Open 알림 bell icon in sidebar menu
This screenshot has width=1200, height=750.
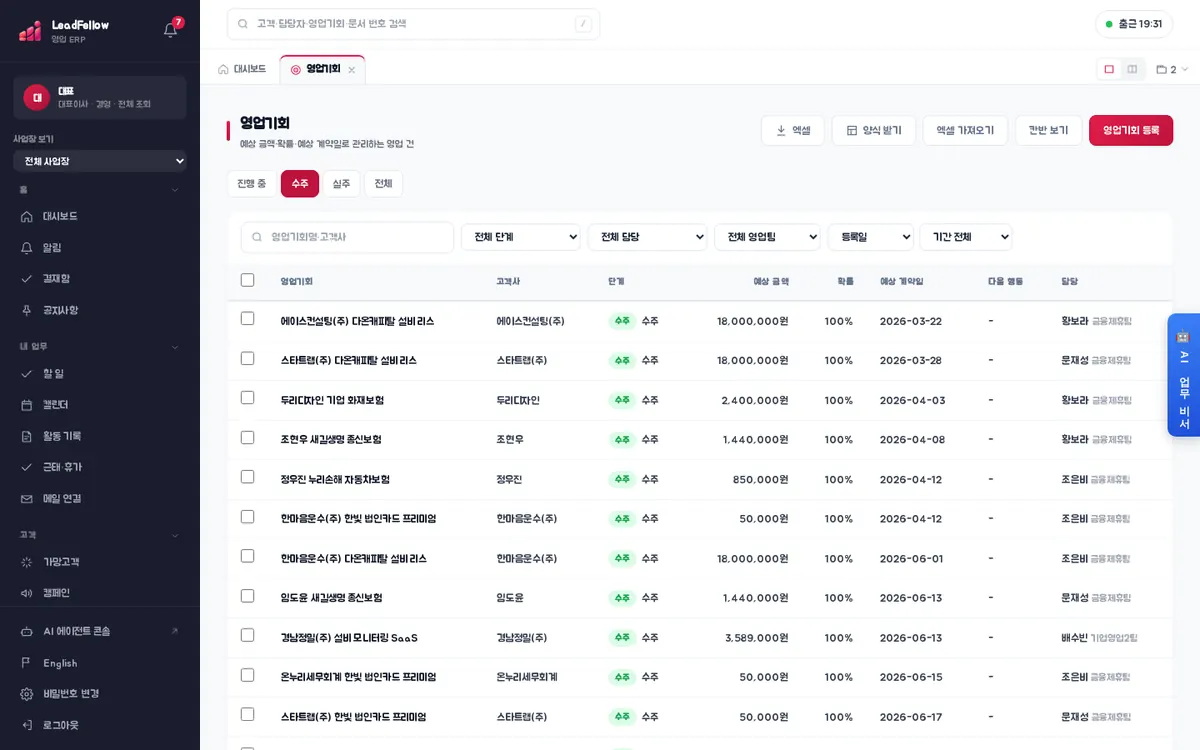(27, 247)
